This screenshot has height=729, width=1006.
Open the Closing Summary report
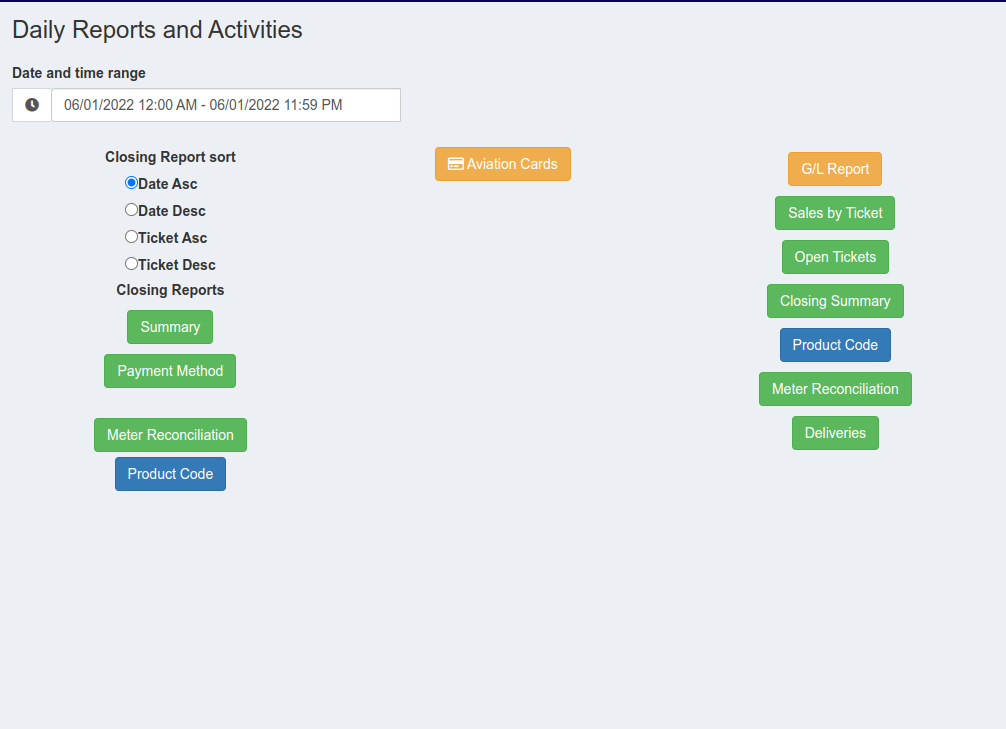point(835,301)
